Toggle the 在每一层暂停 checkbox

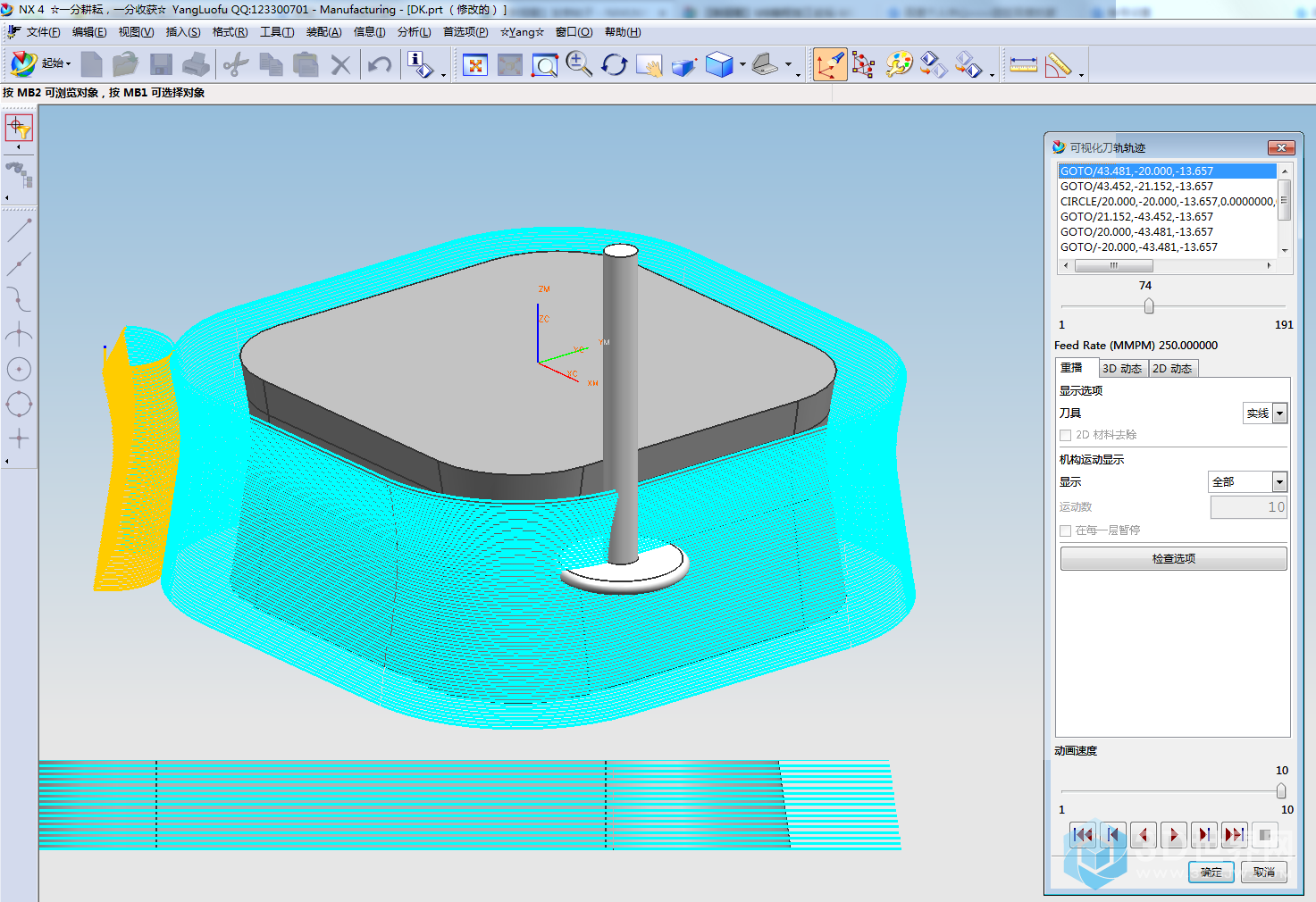(1065, 530)
